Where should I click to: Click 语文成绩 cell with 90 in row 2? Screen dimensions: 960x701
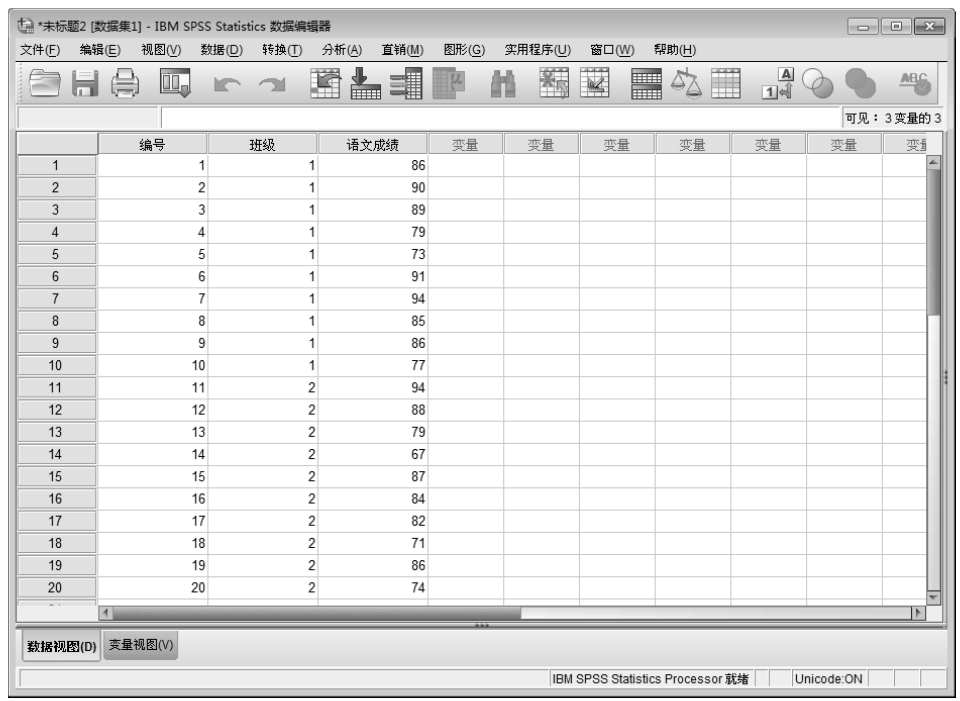(373, 188)
